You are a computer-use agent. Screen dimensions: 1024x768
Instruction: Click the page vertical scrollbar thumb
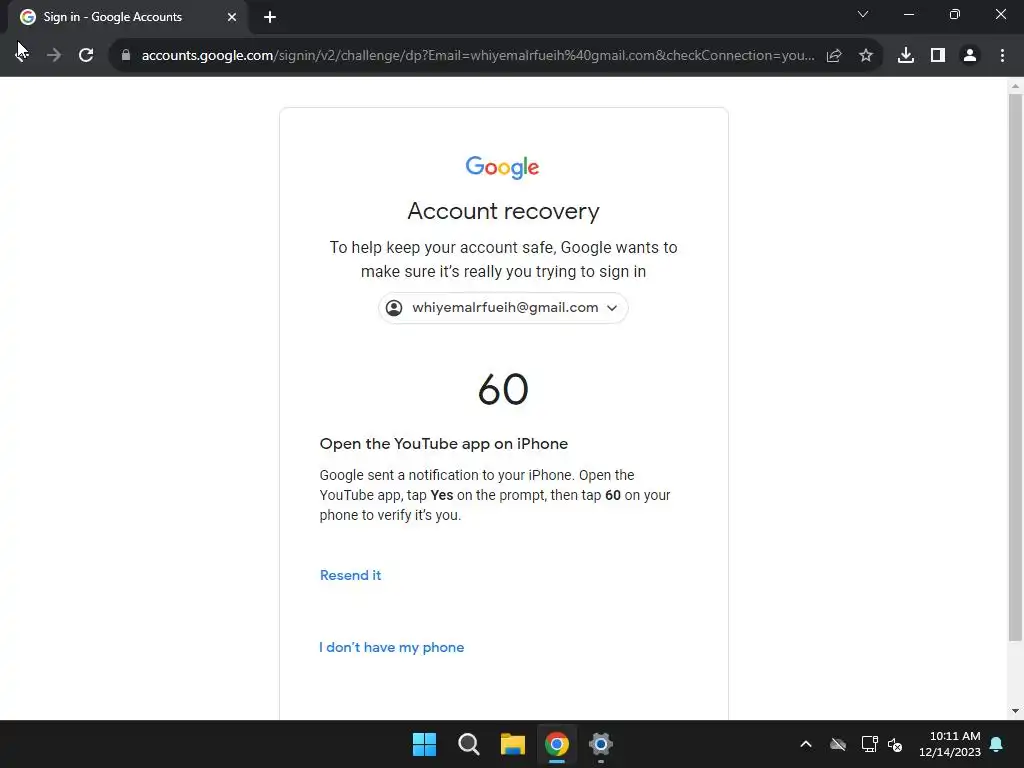coord(1015,367)
